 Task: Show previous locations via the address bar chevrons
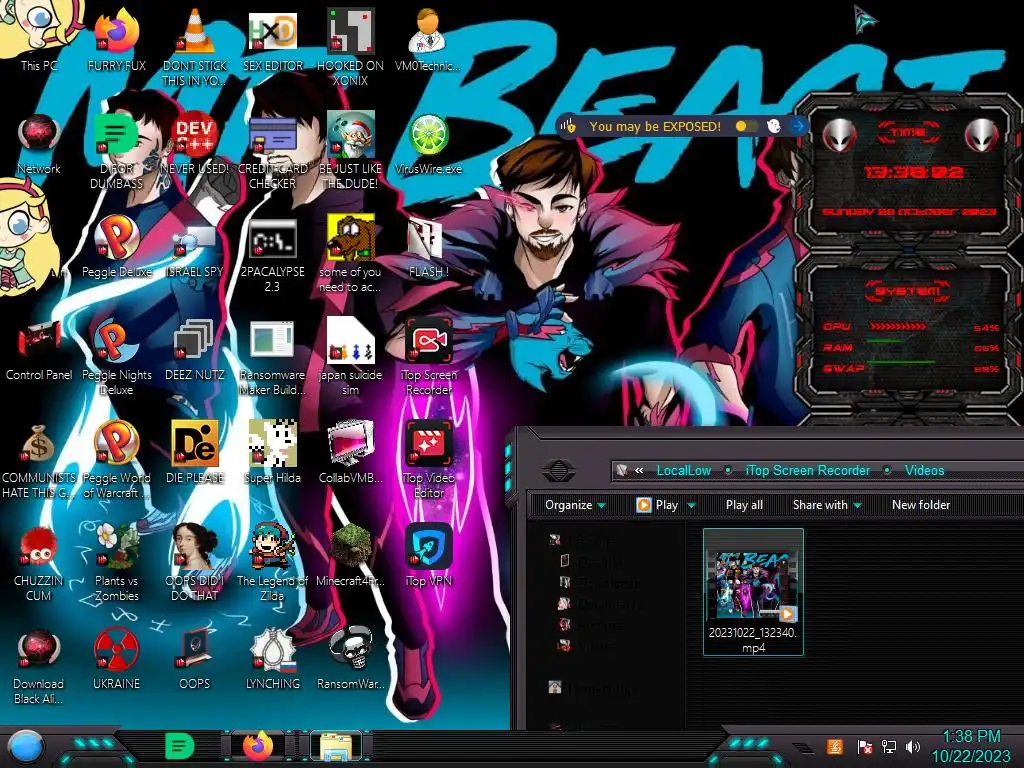(639, 470)
